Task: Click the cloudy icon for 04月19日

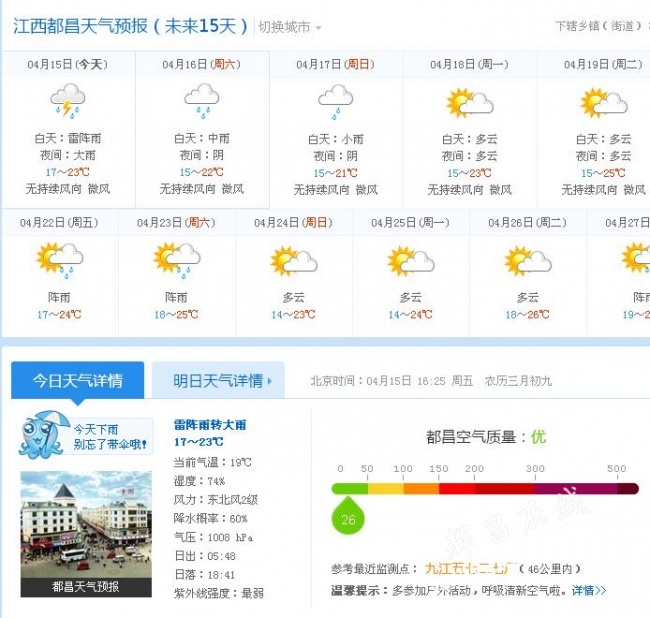Action: tap(604, 102)
